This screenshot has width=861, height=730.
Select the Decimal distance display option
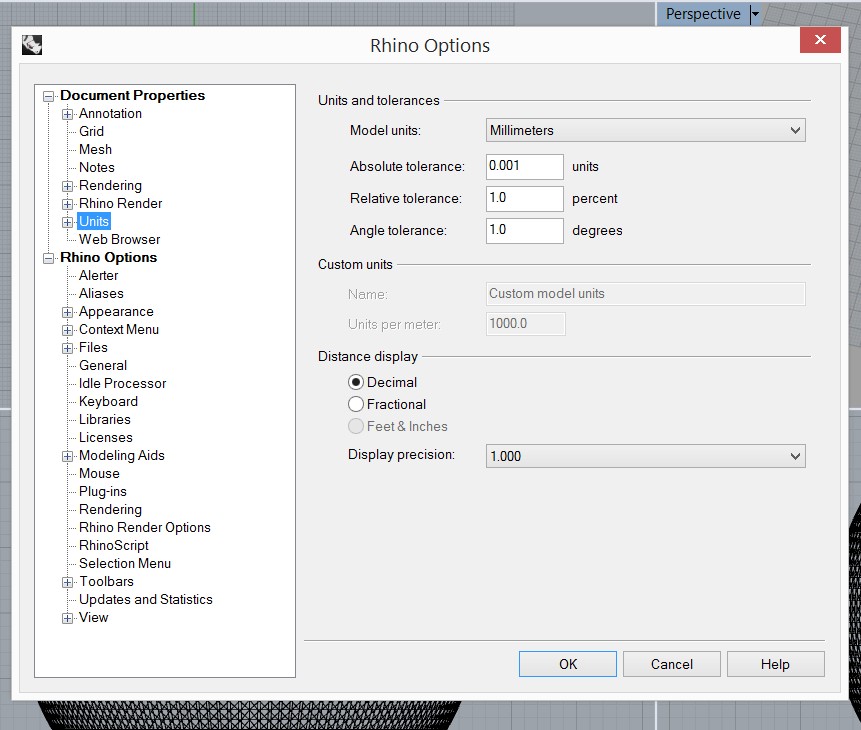(383, 382)
